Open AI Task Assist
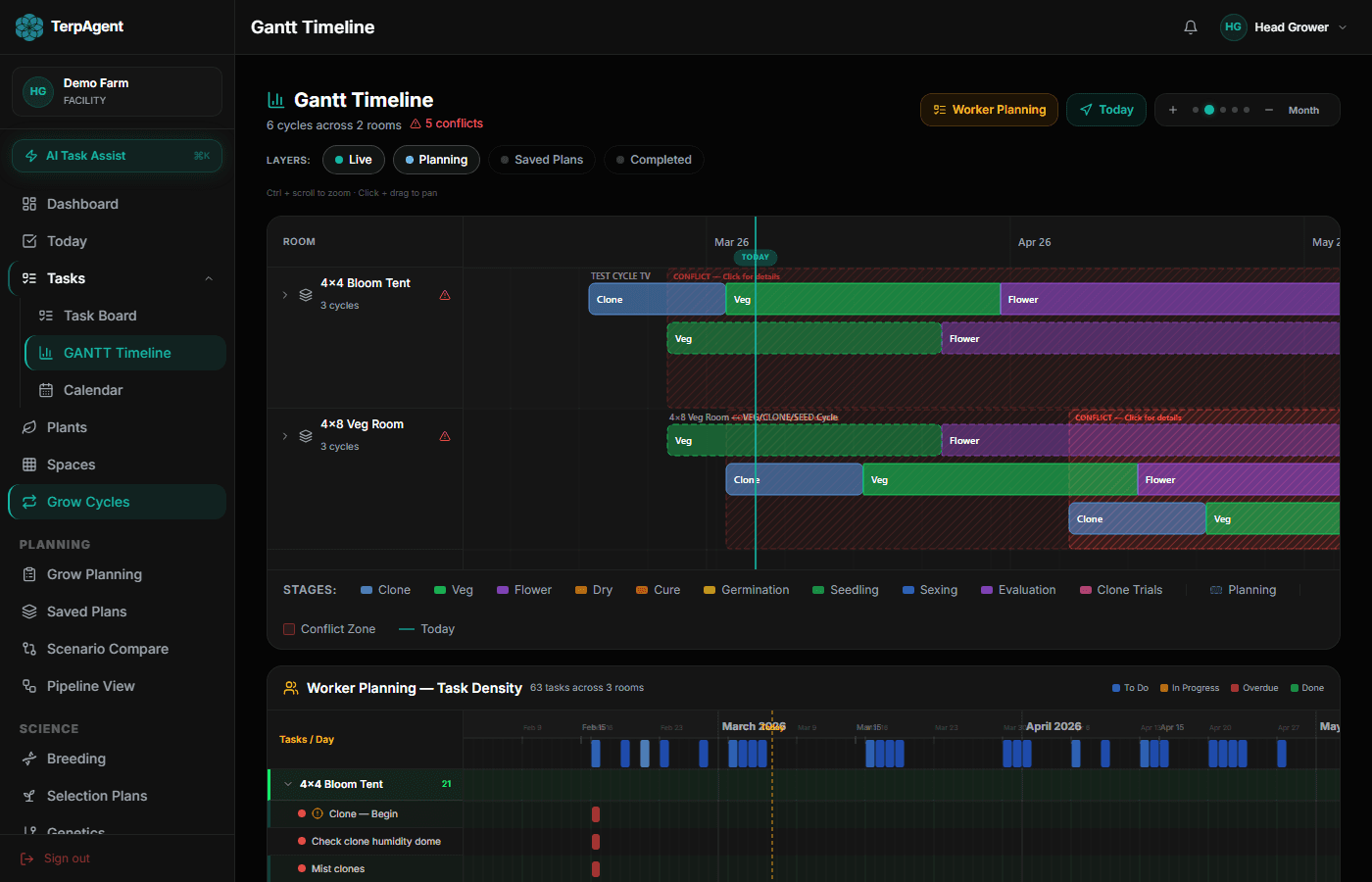 [117, 156]
